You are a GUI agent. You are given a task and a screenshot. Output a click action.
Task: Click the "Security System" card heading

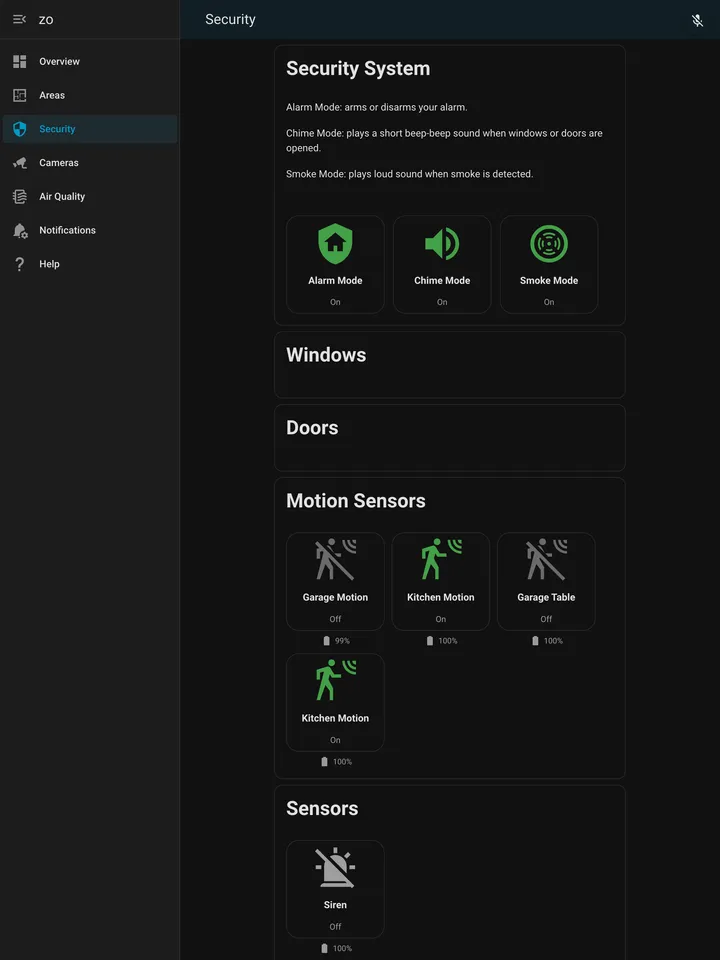pos(358,69)
